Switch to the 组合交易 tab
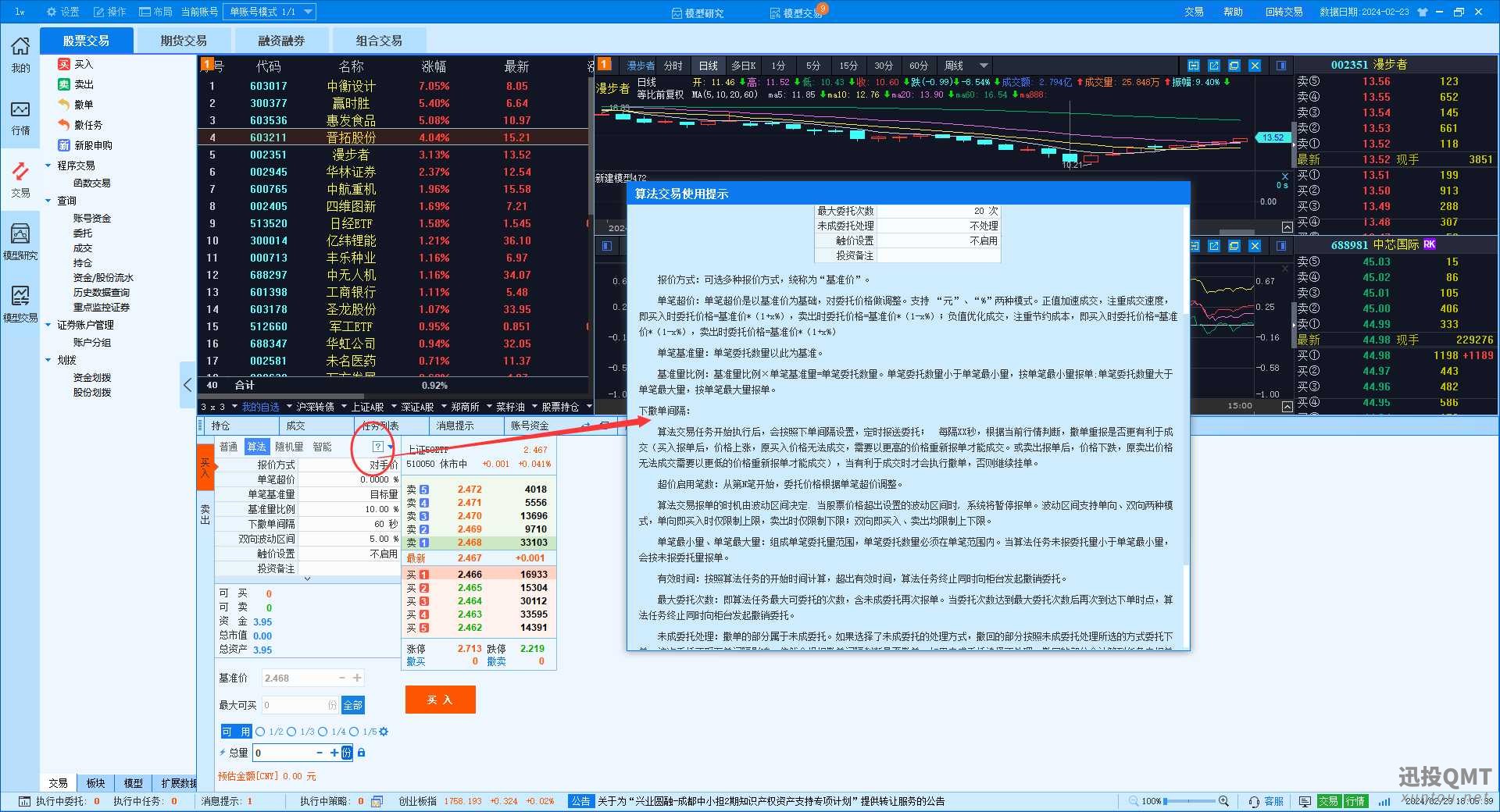Viewport: 1500px width, 812px height. pos(379,41)
